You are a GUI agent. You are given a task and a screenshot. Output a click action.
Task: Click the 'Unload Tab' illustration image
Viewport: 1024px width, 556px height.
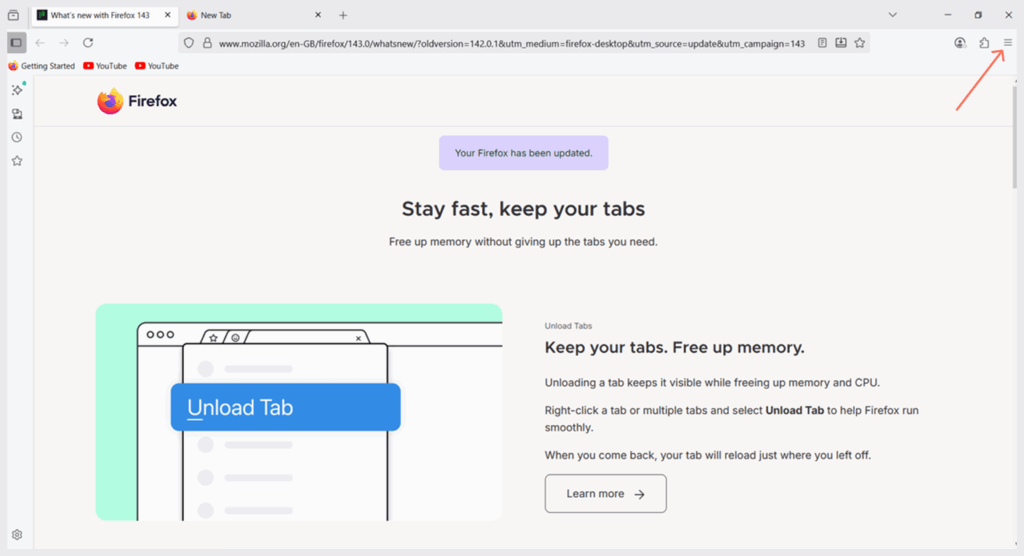pos(298,412)
